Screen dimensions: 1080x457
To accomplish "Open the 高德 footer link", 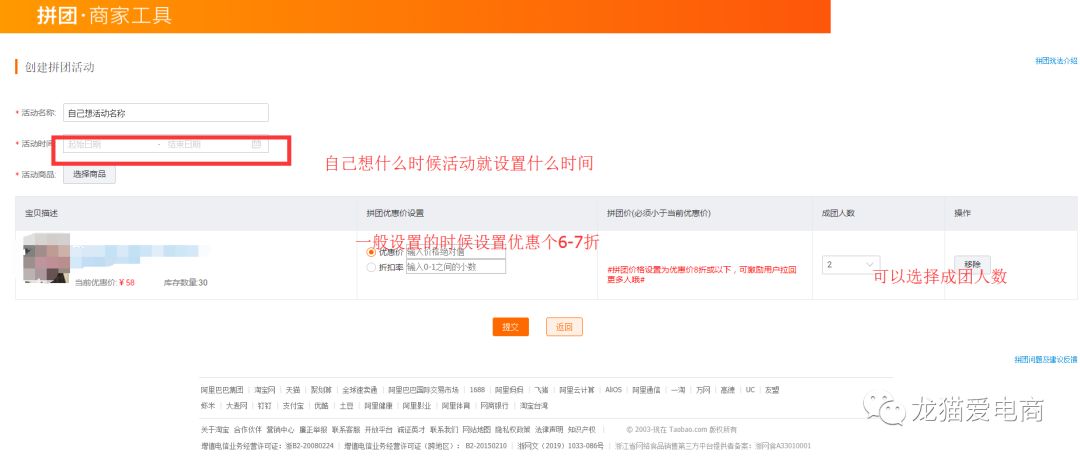I will pos(727,389).
